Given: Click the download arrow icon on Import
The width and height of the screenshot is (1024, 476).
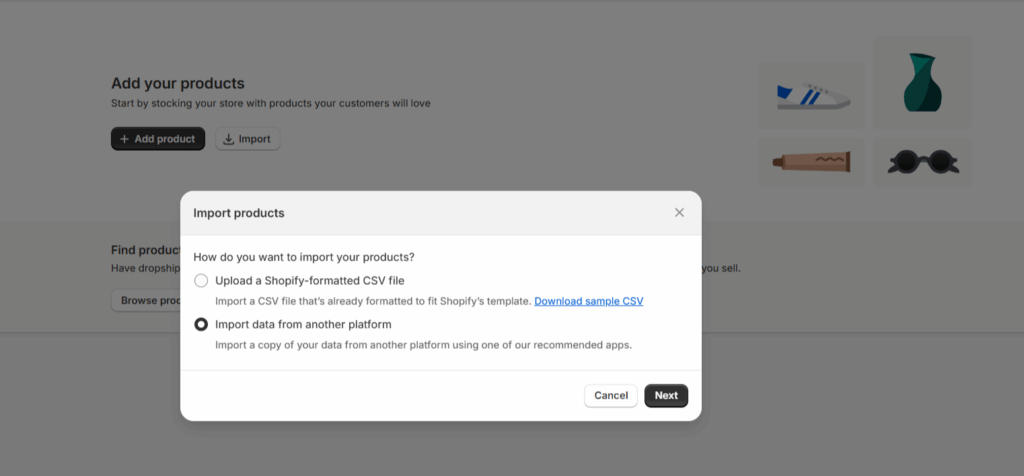Looking at the screenshot, I should point(229,139).
